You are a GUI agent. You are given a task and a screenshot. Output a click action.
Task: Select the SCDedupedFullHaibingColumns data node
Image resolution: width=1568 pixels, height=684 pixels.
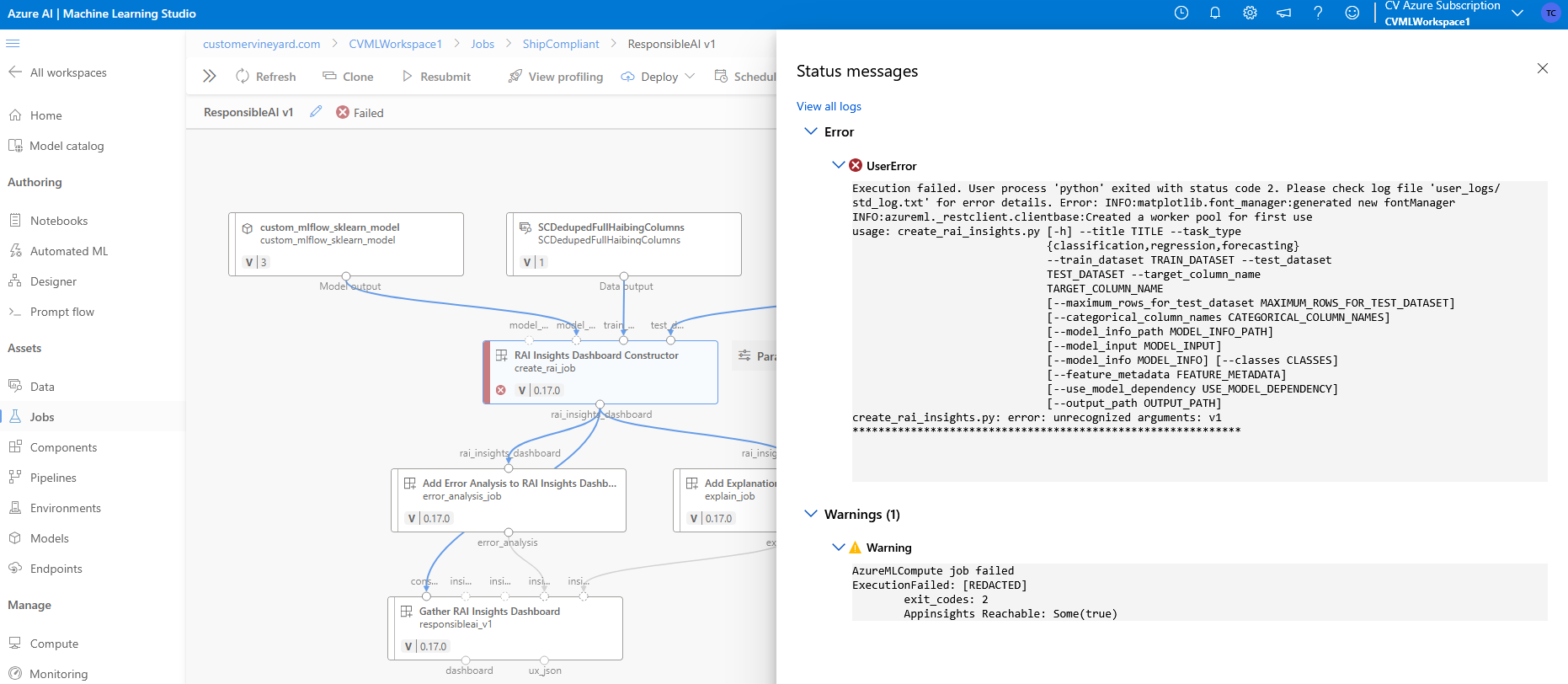[x=624, y=244]
